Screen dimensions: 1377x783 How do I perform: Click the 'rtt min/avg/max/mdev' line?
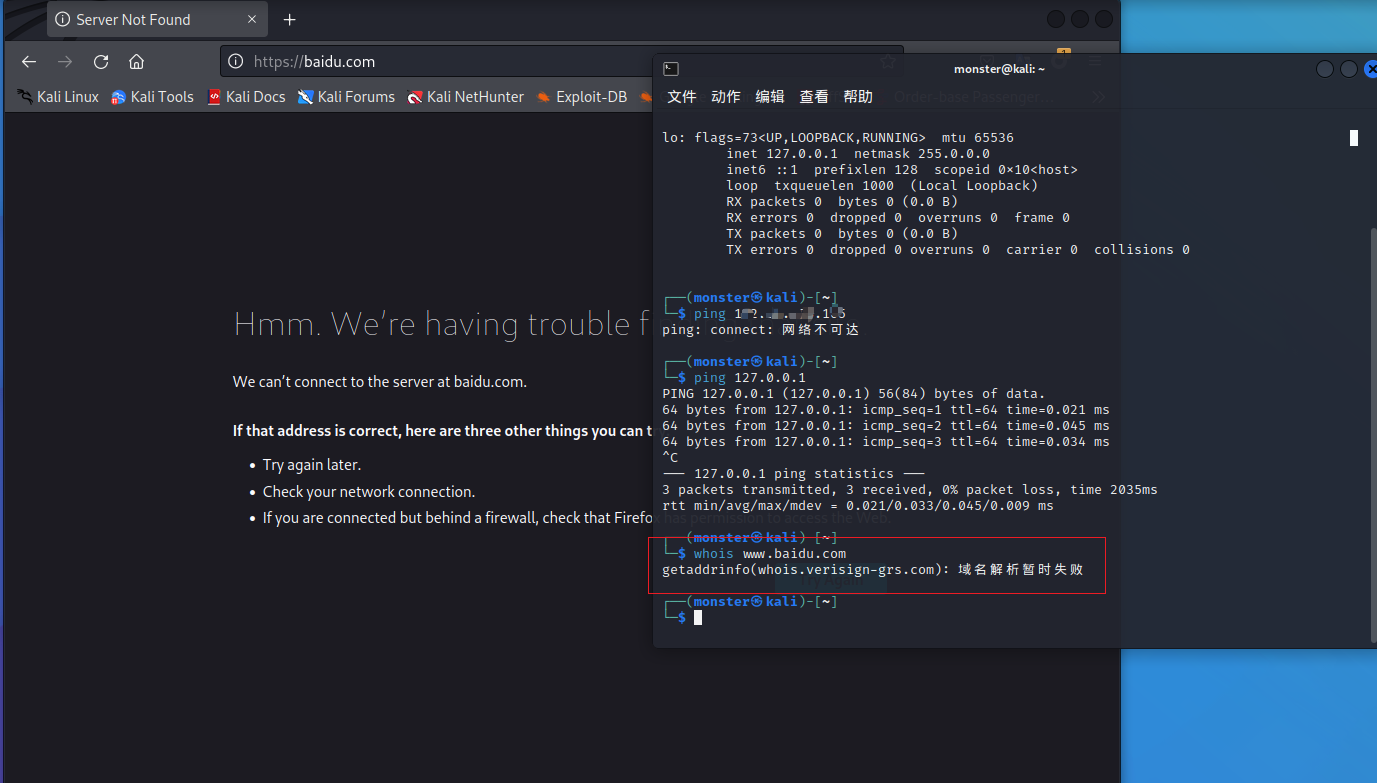tap(858, 506)
